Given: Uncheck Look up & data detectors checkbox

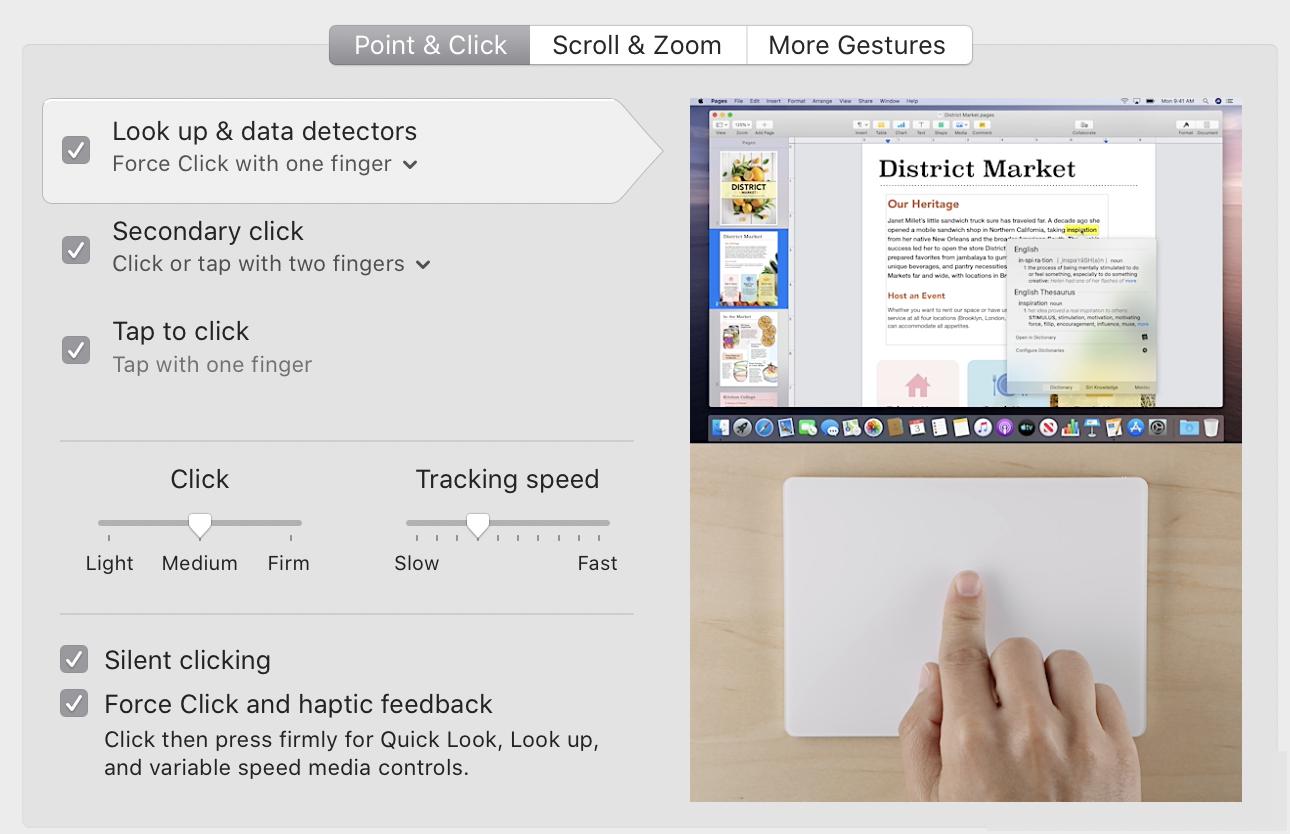Looking at the screenshot, I should point(76,150).
